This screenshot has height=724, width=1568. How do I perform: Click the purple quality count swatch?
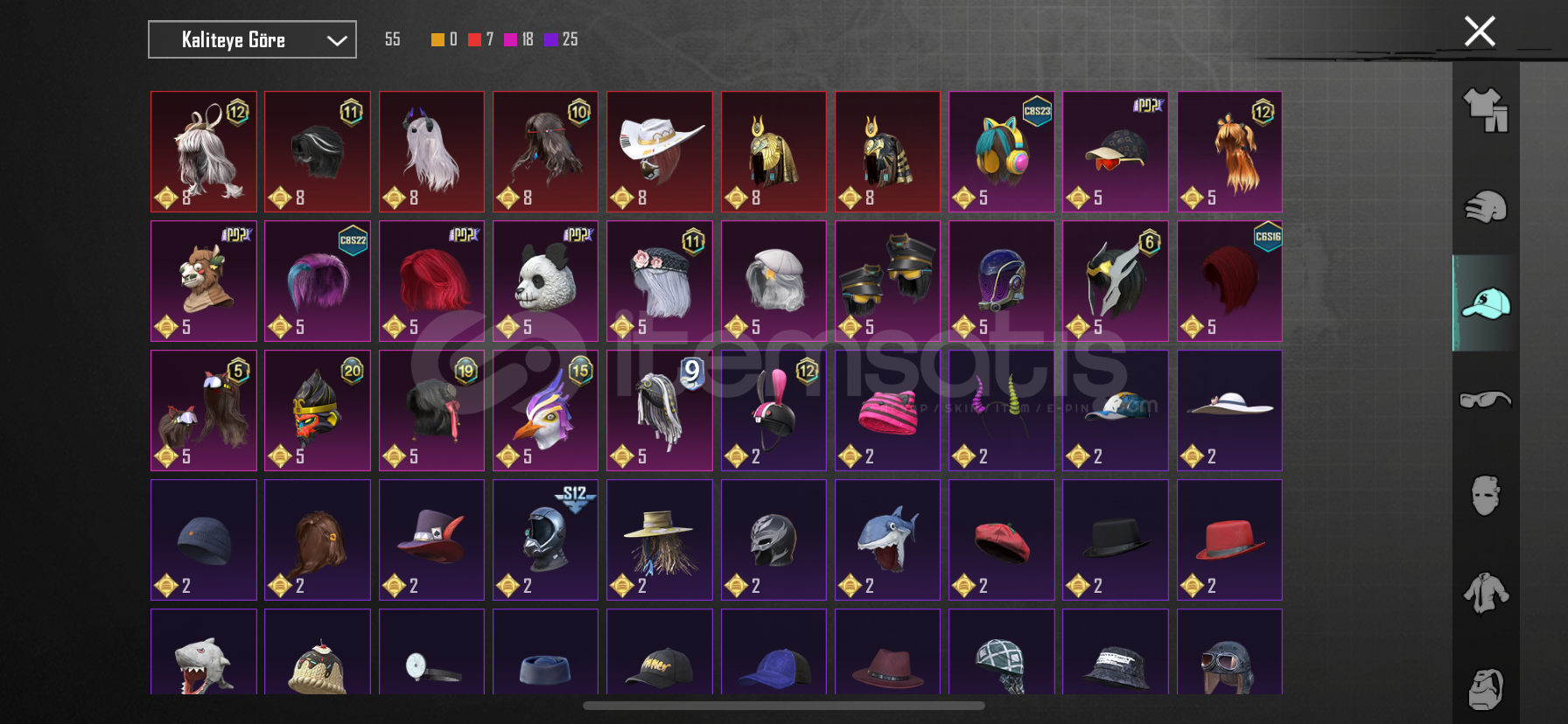[550, 39]
